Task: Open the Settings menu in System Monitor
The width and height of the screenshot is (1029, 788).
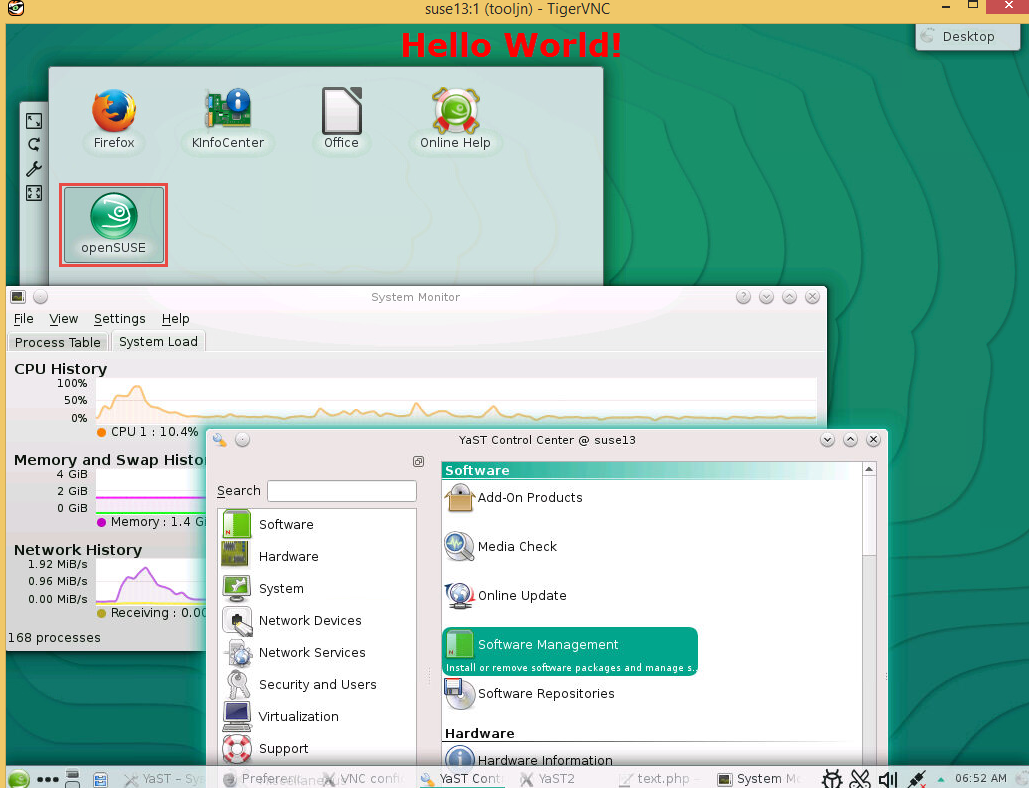Action: click(x=119, y=318)
